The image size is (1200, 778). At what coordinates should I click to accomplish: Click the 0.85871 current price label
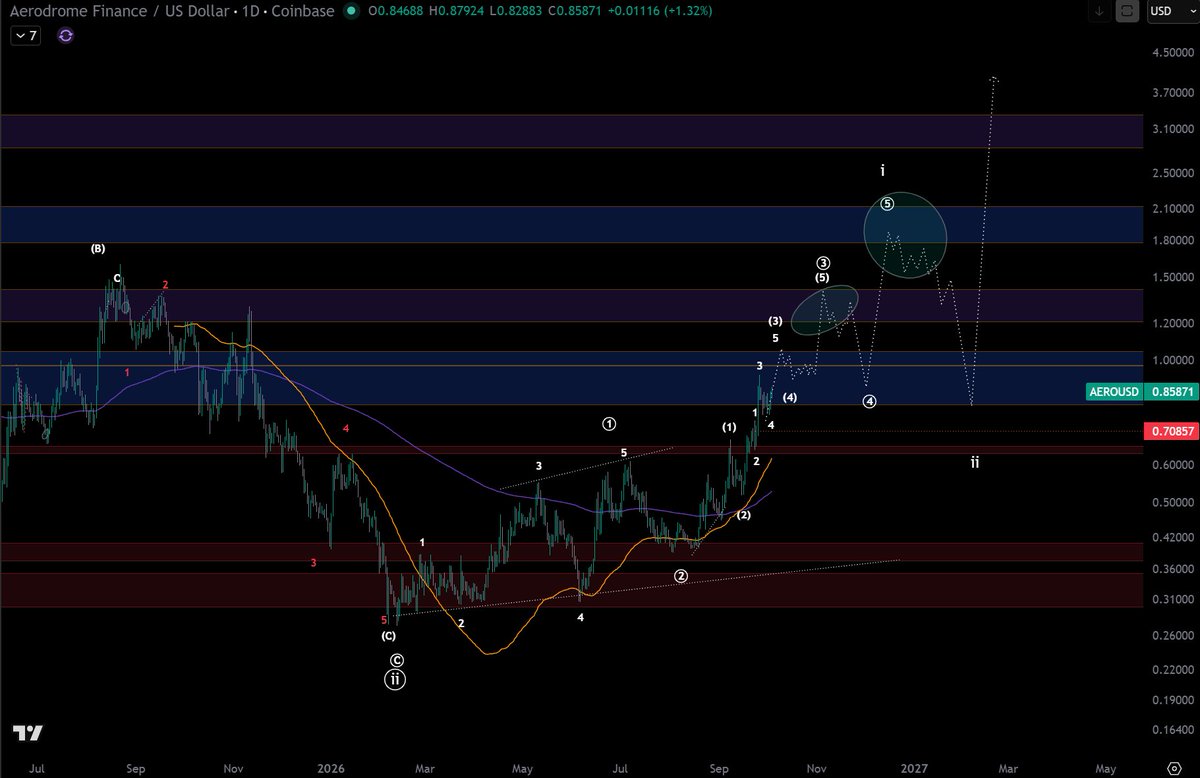pyautogui.click(x=1171, y=393)
